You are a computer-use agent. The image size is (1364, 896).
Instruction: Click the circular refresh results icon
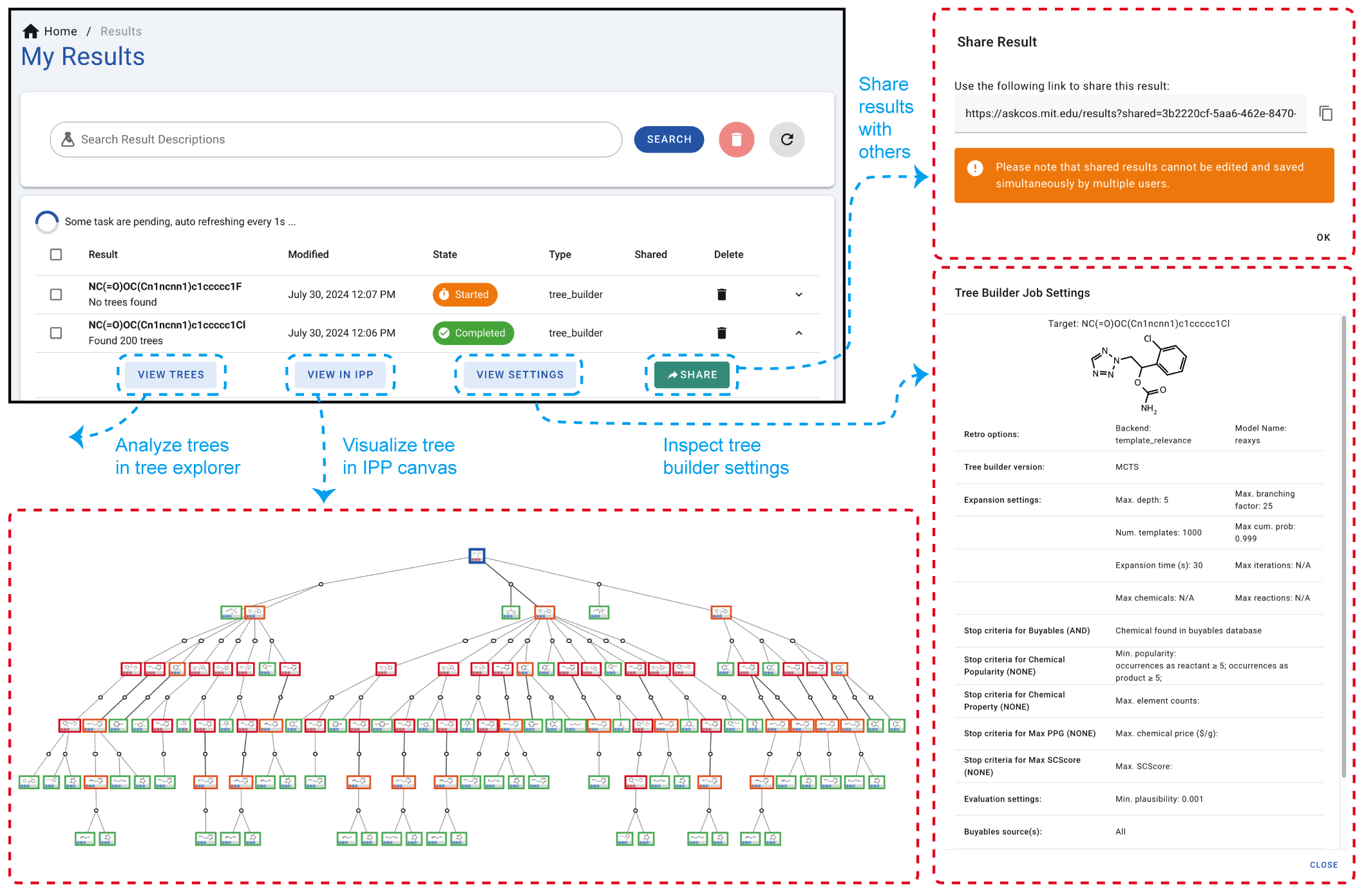(x=786, y=140)
